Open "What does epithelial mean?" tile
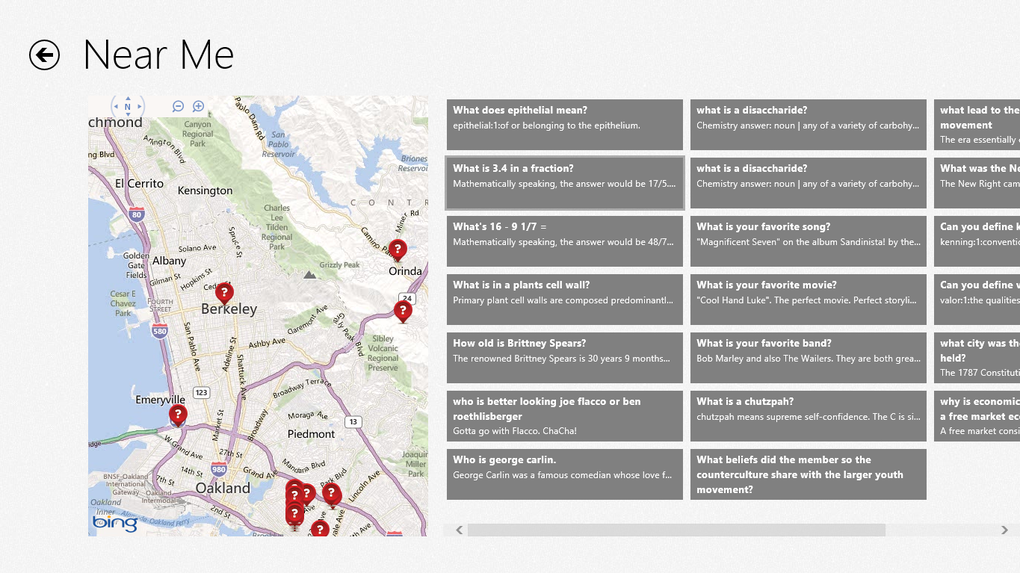This screenshot has height=573, width=1020. [565, 125]
